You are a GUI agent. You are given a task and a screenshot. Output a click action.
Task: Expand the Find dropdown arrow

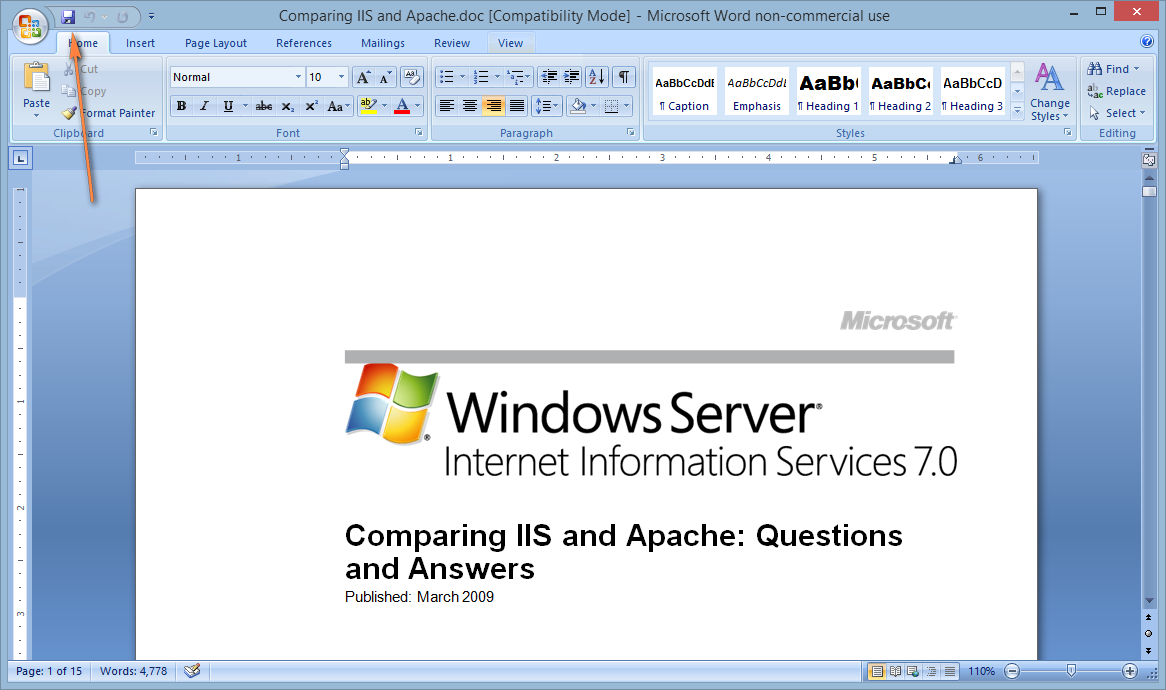[1136, 69]
